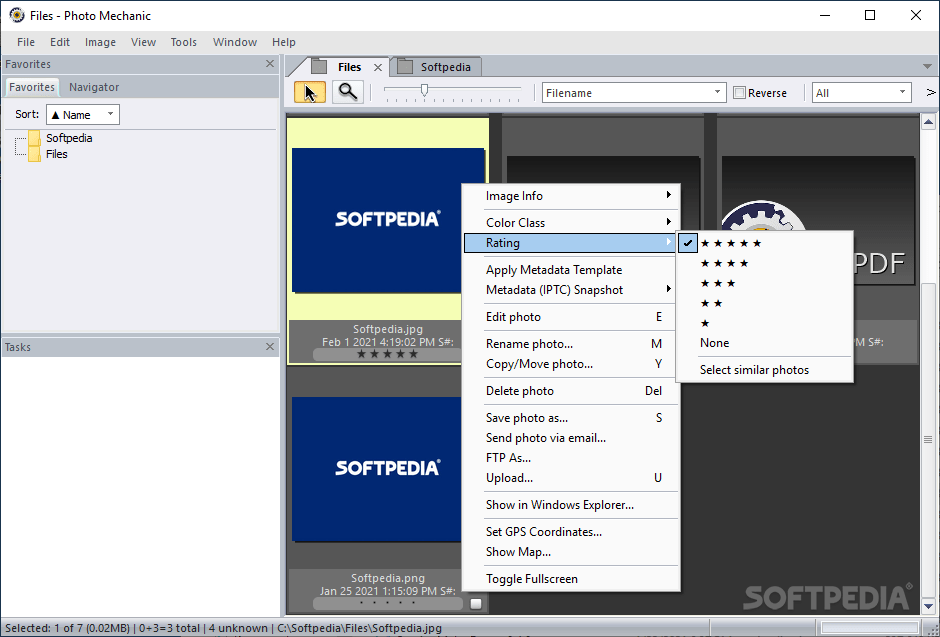This screenshot has height=637, width=940.
Task: Choose Select similar photos
Action: pyautogui.click(x=764, y=370)
